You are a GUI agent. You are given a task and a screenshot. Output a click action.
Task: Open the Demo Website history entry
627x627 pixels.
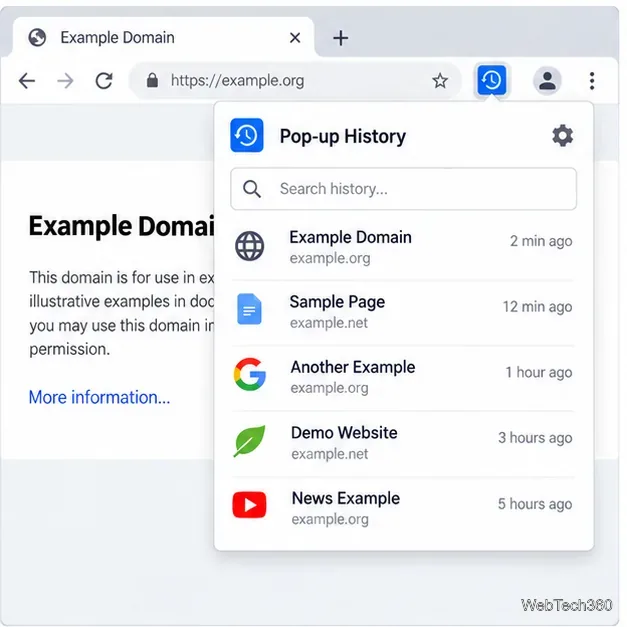403,443
